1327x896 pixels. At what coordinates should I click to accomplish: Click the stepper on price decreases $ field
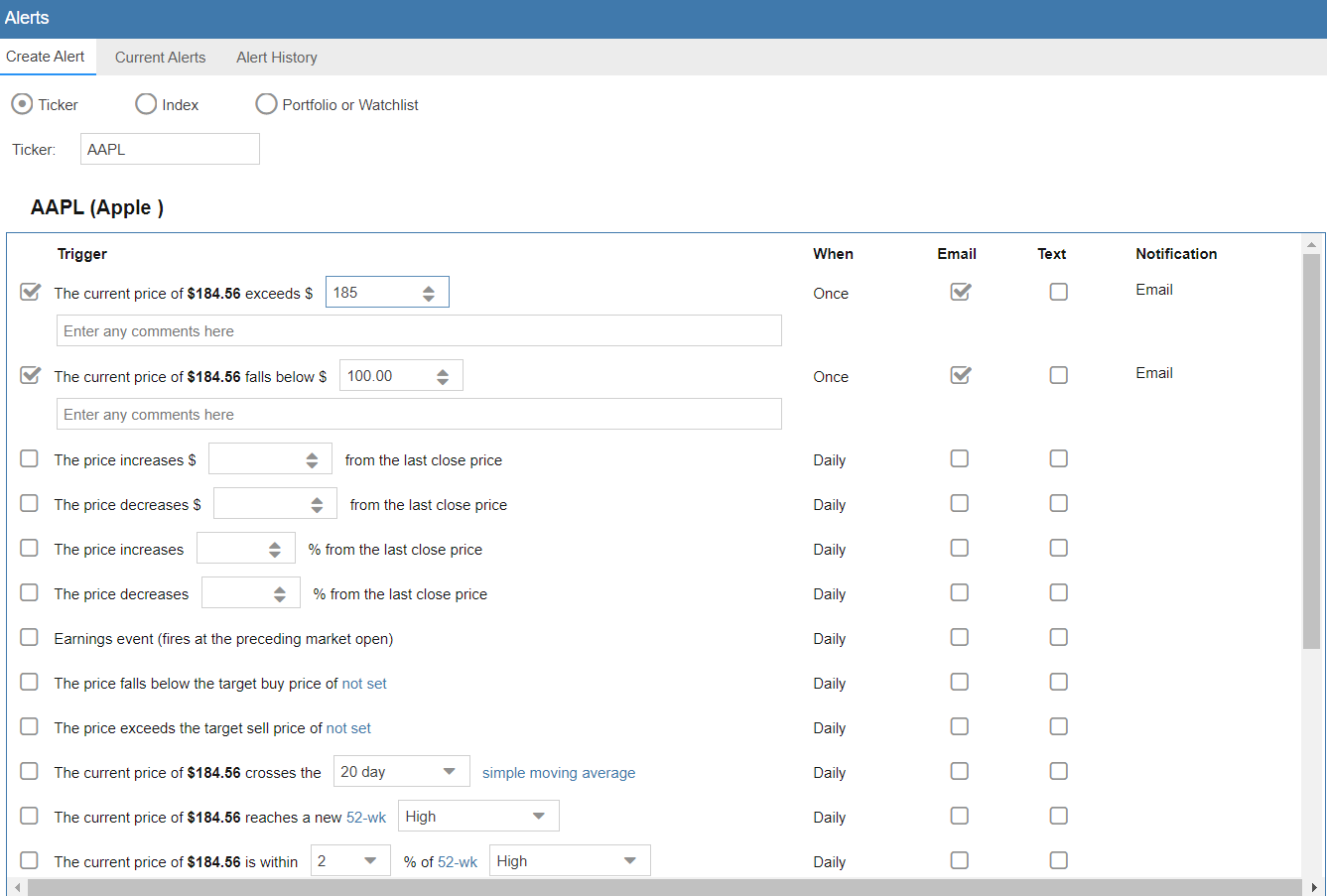tap(317, 505)
